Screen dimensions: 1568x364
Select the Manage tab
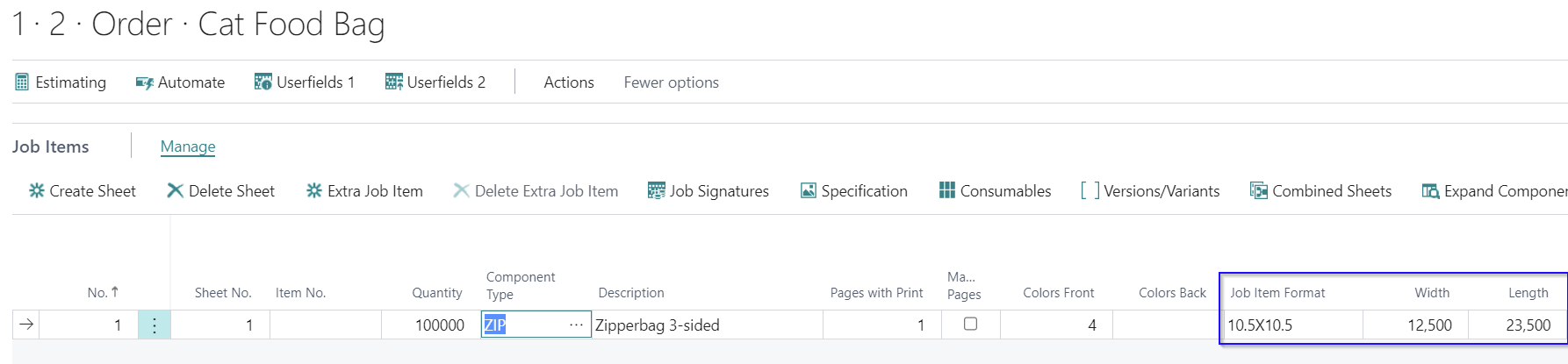188,146
